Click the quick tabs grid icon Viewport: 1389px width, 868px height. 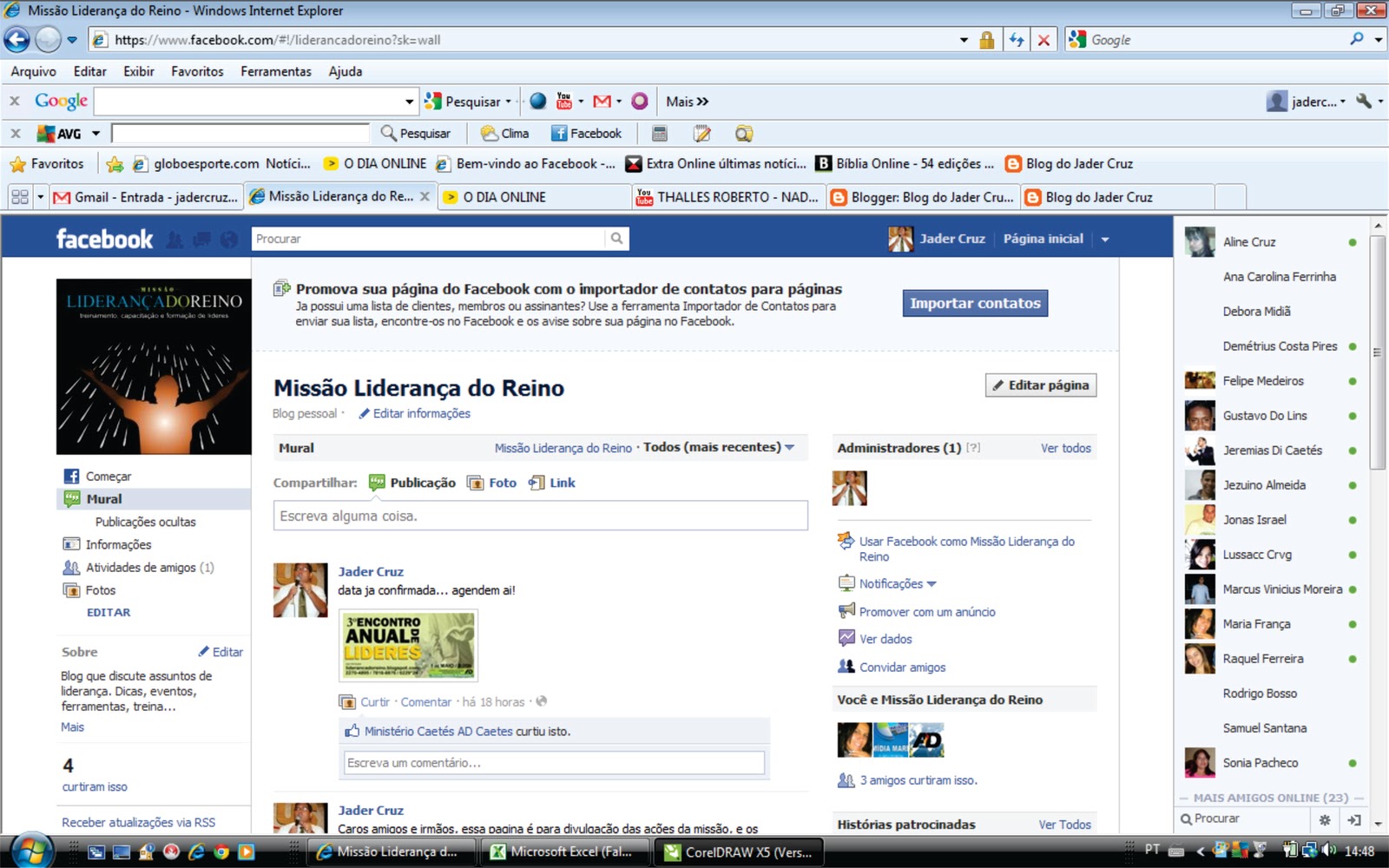(19, 197)
